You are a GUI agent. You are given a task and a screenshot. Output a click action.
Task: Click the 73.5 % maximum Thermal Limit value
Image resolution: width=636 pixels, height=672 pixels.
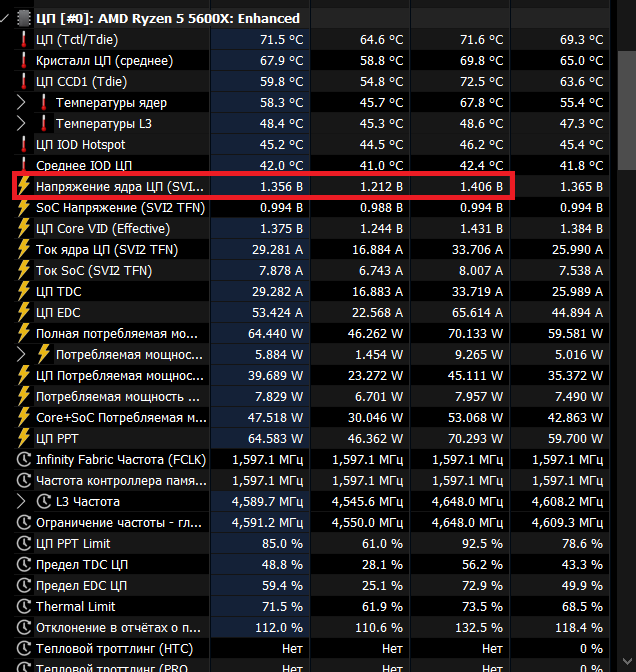[482, 606]
